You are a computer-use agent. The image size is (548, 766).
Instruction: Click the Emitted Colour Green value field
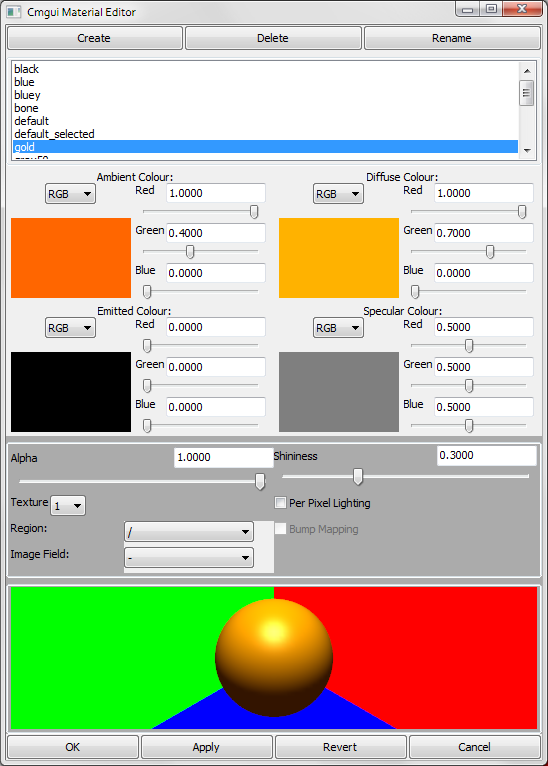coord(216,367)
